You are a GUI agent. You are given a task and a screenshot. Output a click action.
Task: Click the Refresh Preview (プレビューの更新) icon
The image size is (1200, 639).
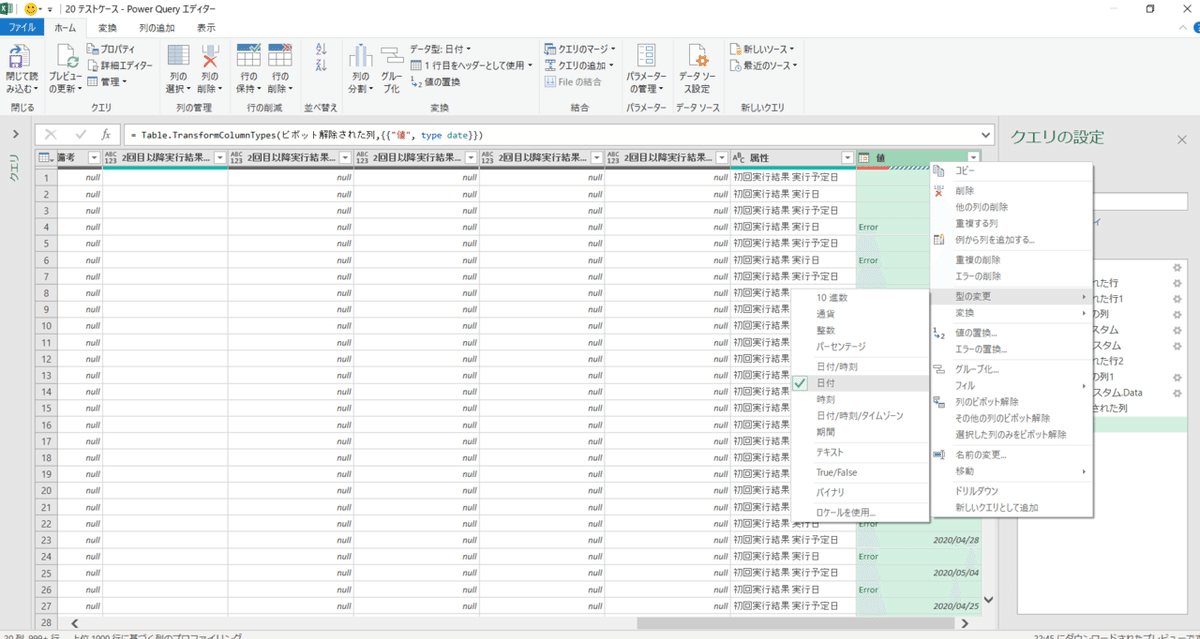66,56
